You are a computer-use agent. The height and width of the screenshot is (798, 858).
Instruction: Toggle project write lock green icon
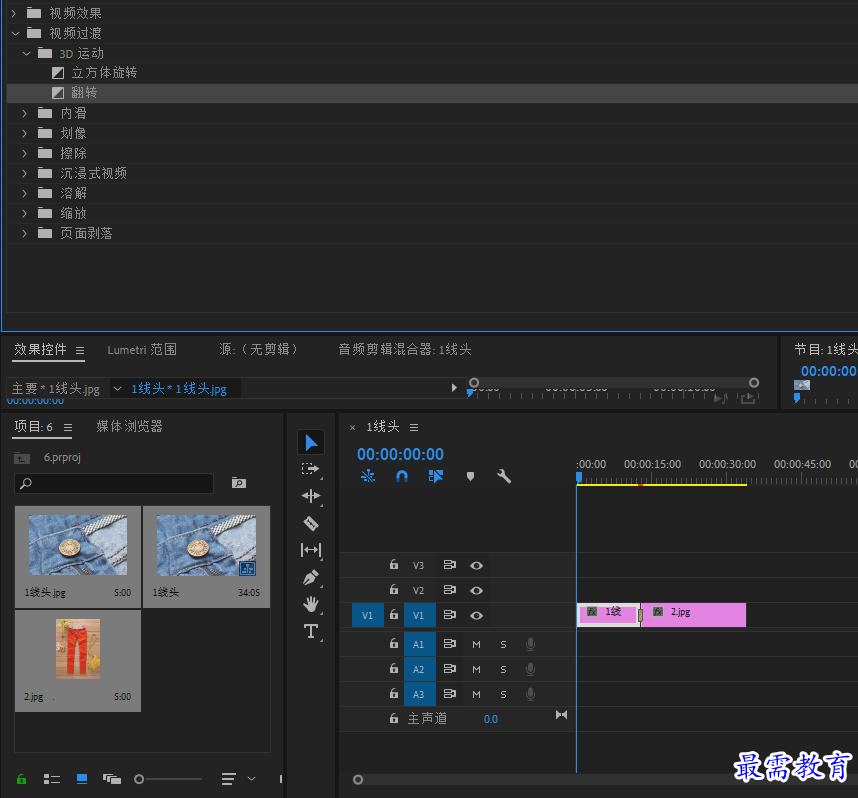click(21, 779)
